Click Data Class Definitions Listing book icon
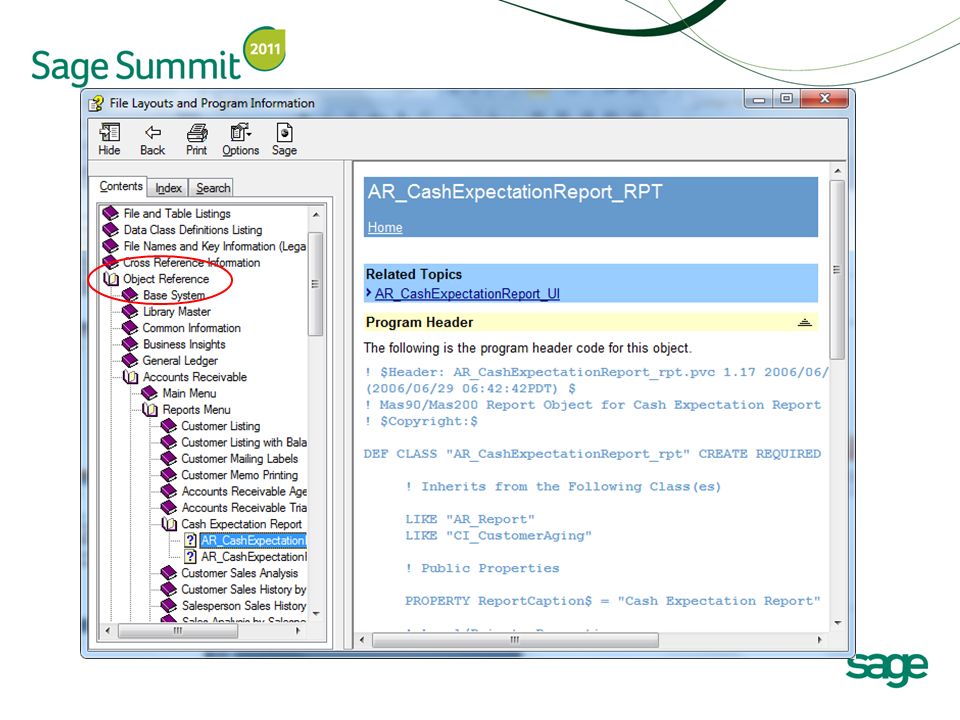The height and width of the screenshot is (720, 960). coord(111,230)
